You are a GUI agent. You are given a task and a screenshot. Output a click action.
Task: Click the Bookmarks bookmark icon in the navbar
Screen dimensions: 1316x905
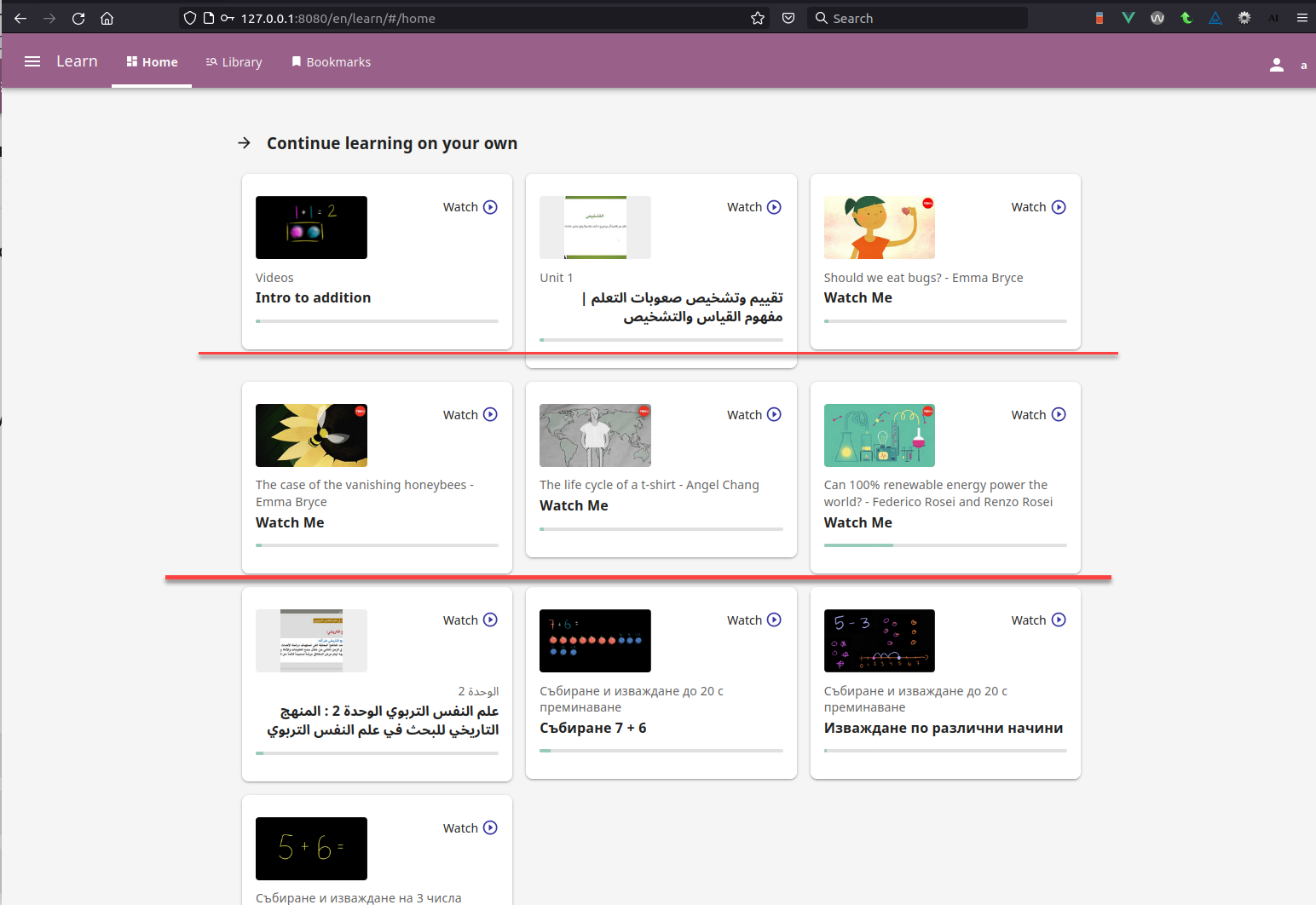297,61
